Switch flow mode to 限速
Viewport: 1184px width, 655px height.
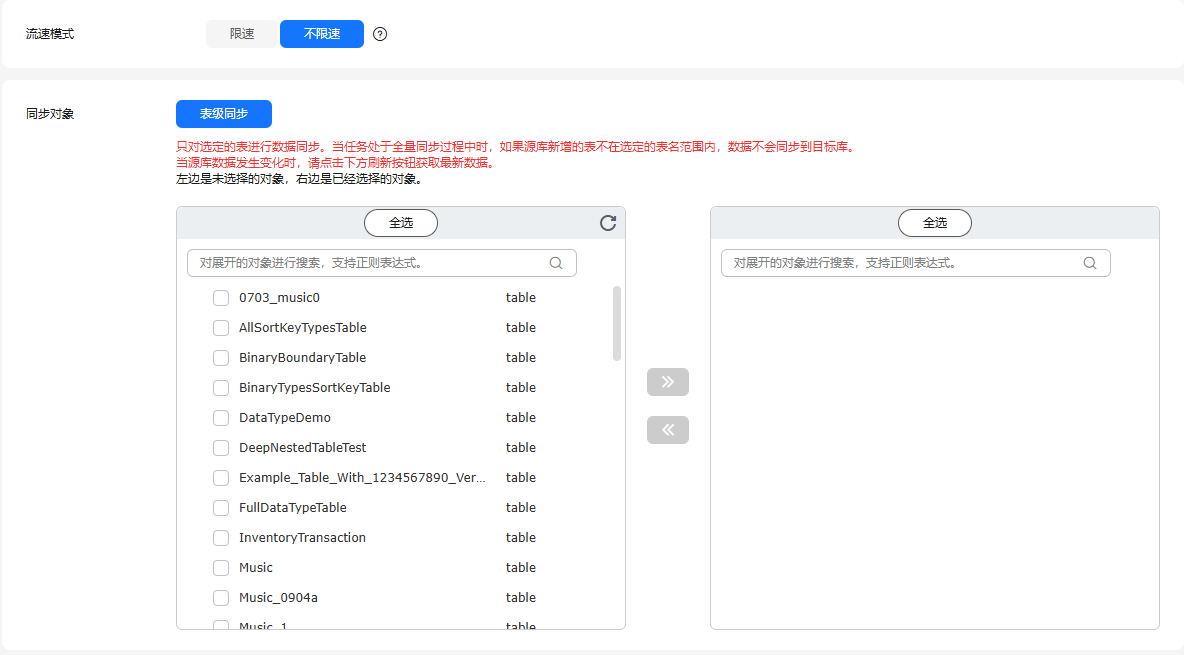pos(242,34)
